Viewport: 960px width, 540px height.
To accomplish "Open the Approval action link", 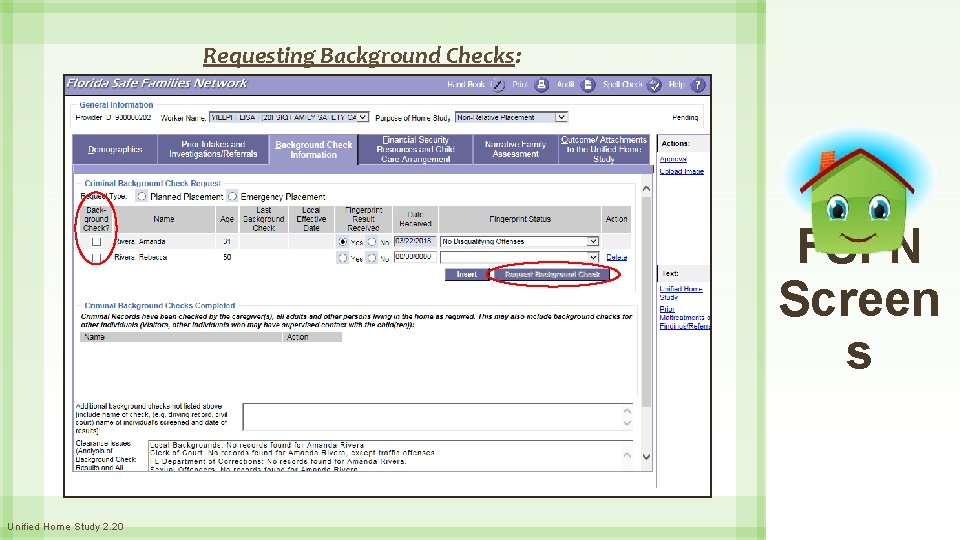I will (673, 159).
